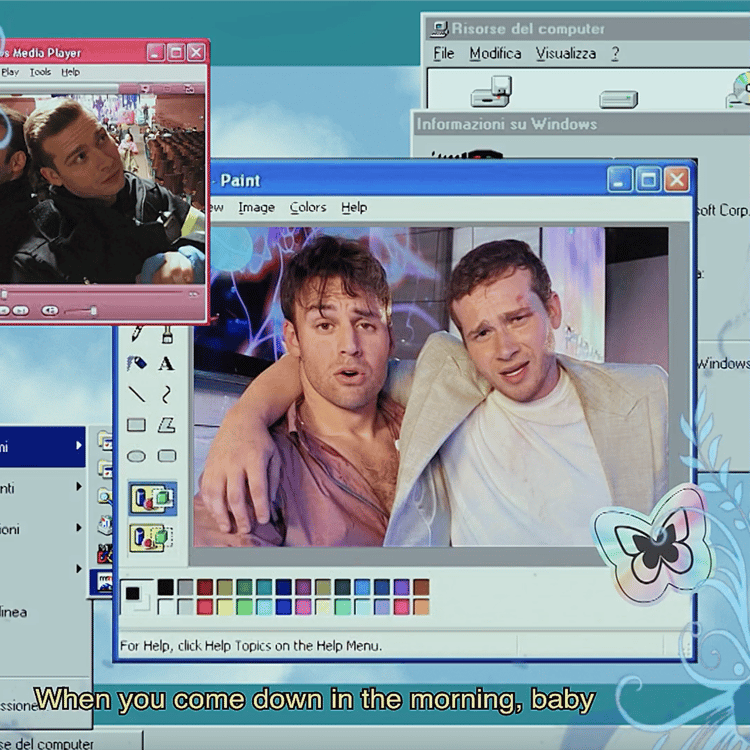Select the Brush tool in Paint
The height and width of the screenshot is (750, 750).
(x=167, y=334)
